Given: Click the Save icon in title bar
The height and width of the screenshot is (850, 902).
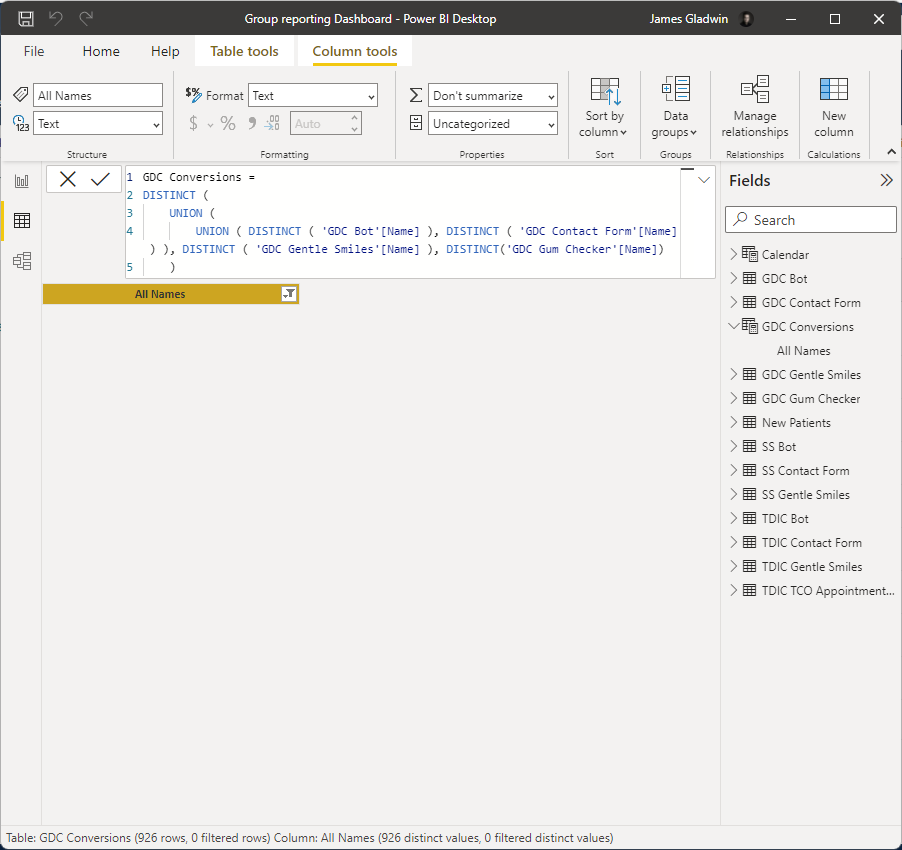Looking at the screenshot, I should click(26, 19).
